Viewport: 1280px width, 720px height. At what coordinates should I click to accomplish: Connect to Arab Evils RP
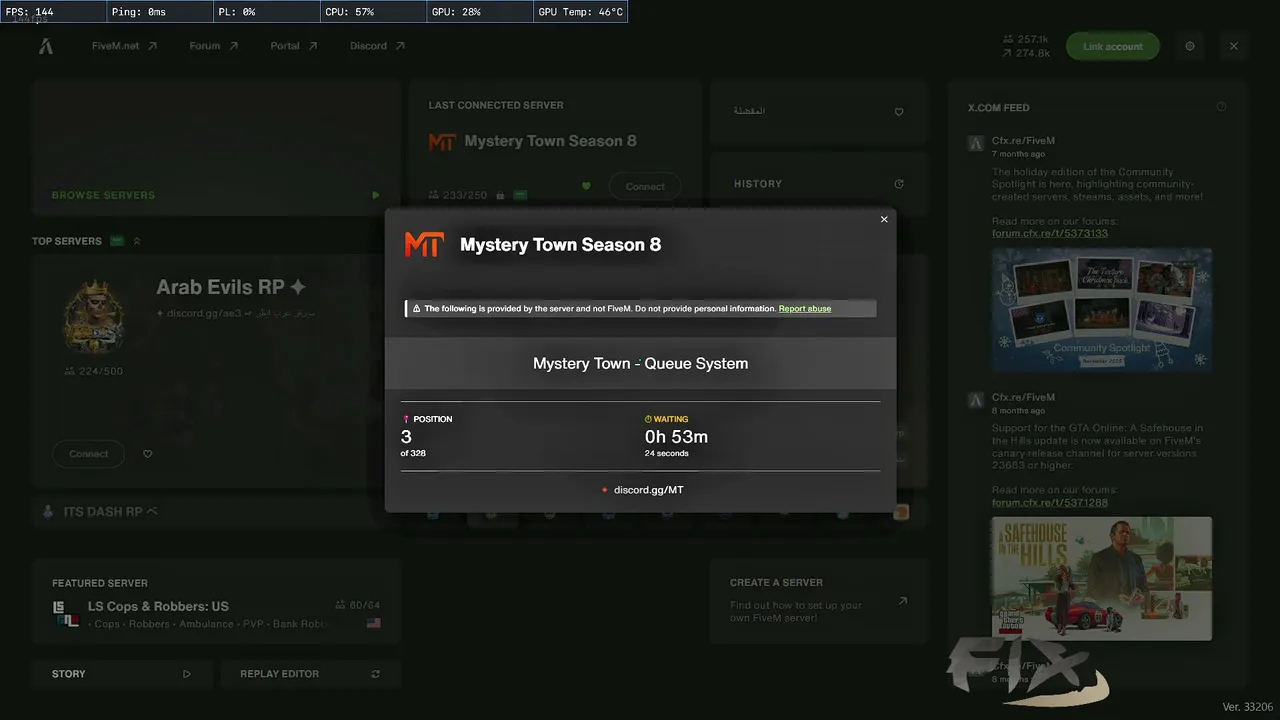click(x=88, y=454)
